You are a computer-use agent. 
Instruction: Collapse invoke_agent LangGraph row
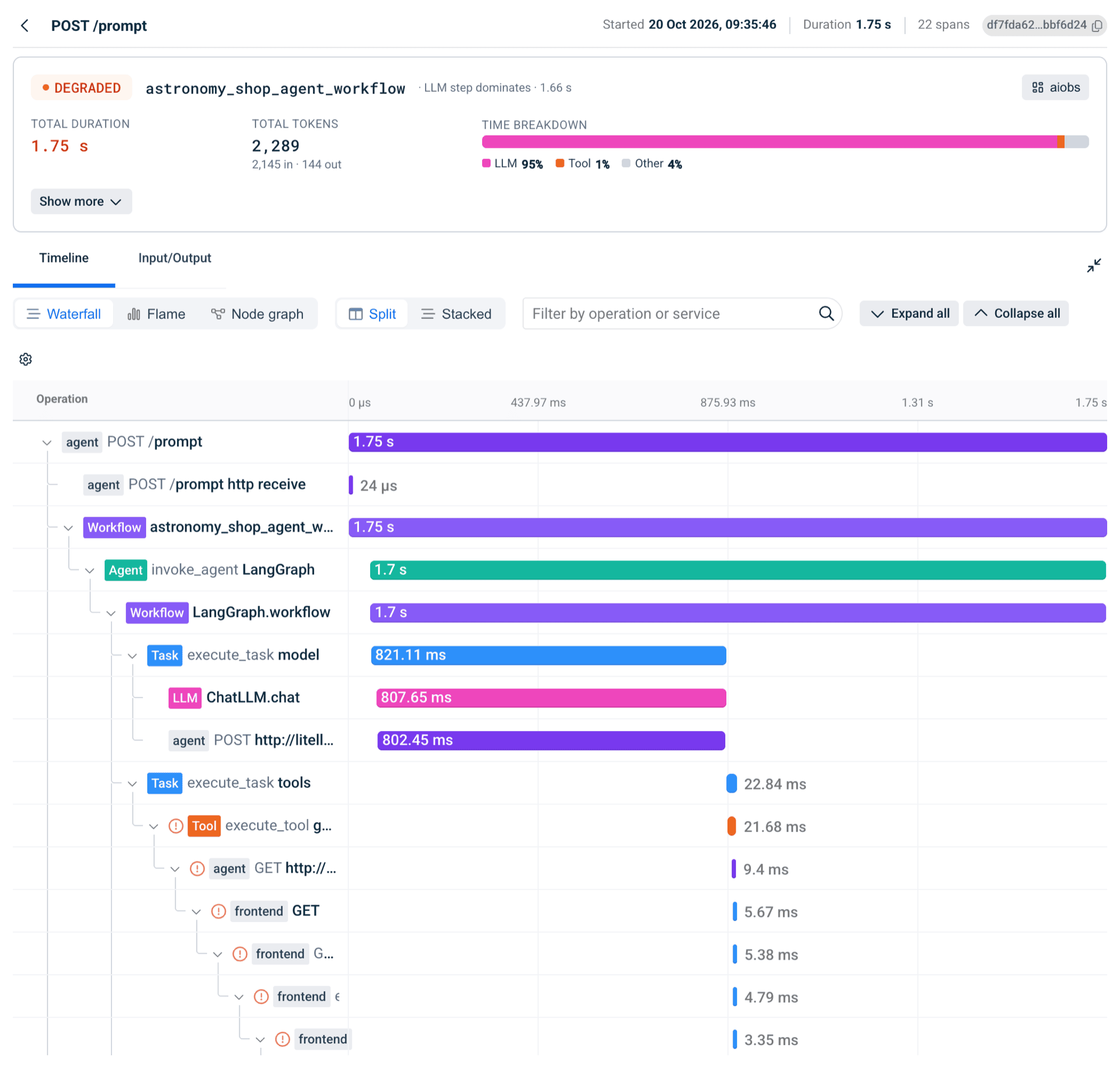coord(90,571)
